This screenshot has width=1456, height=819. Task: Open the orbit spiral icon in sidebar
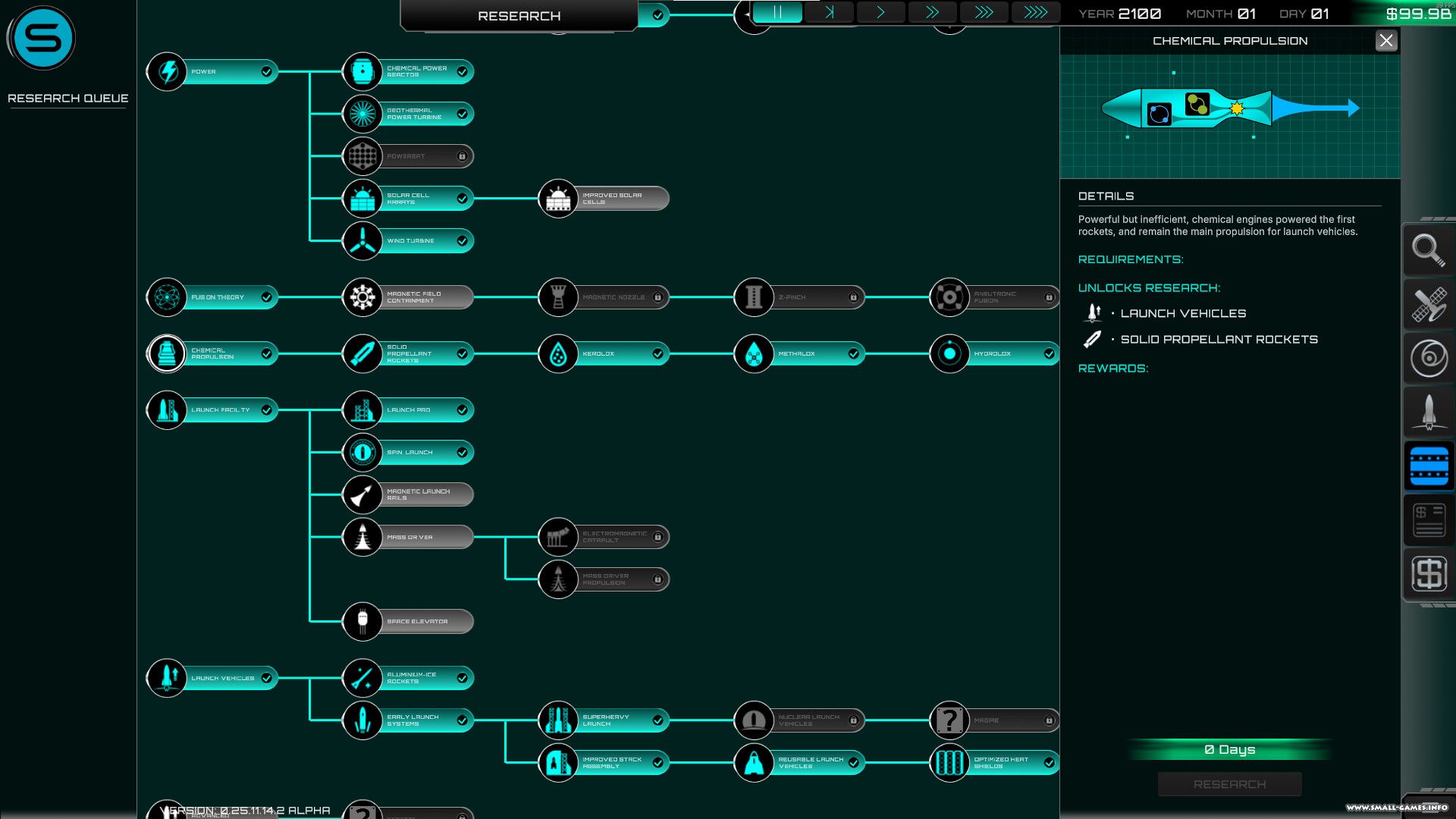(1428, 358)
